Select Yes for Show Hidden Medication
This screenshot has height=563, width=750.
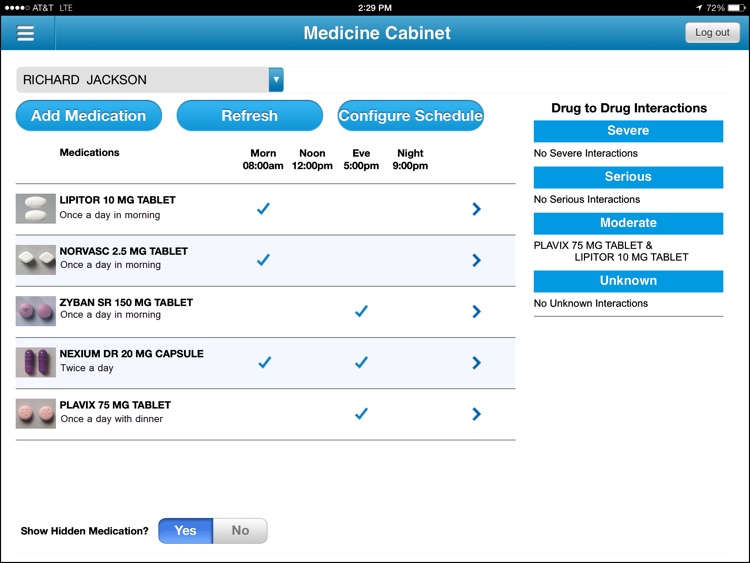click(x=186, y=531)
